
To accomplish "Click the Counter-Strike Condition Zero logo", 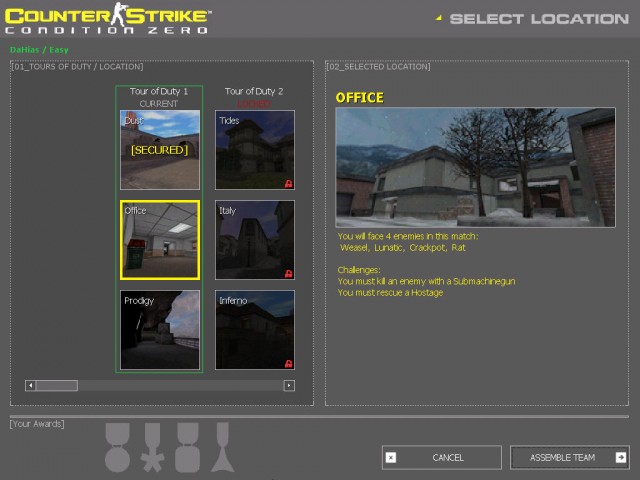I will tap(108, 19).
